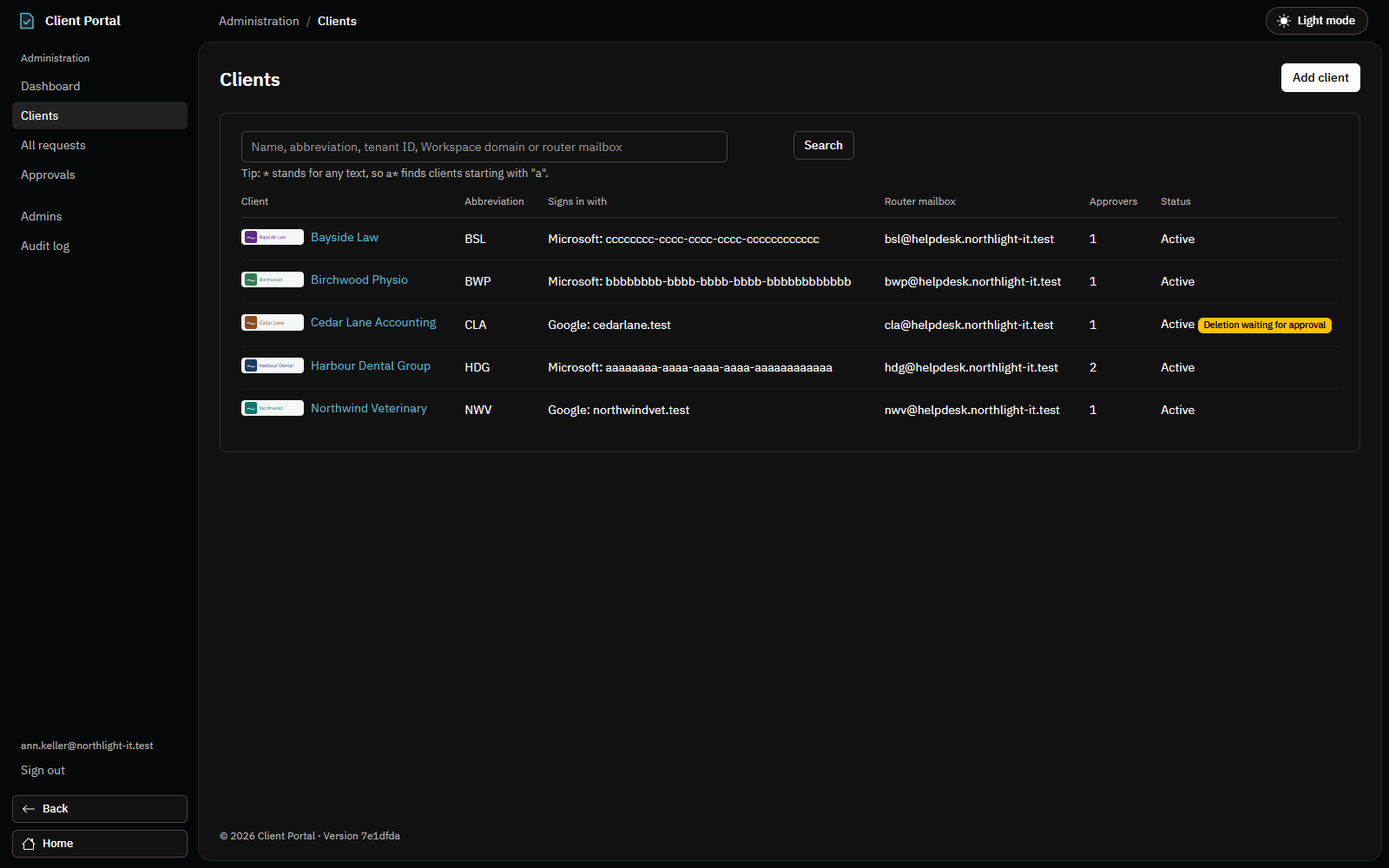Screen dimensions: 1389x868
Task: Click the Clients breadcrumb
Action: [337, 21]
